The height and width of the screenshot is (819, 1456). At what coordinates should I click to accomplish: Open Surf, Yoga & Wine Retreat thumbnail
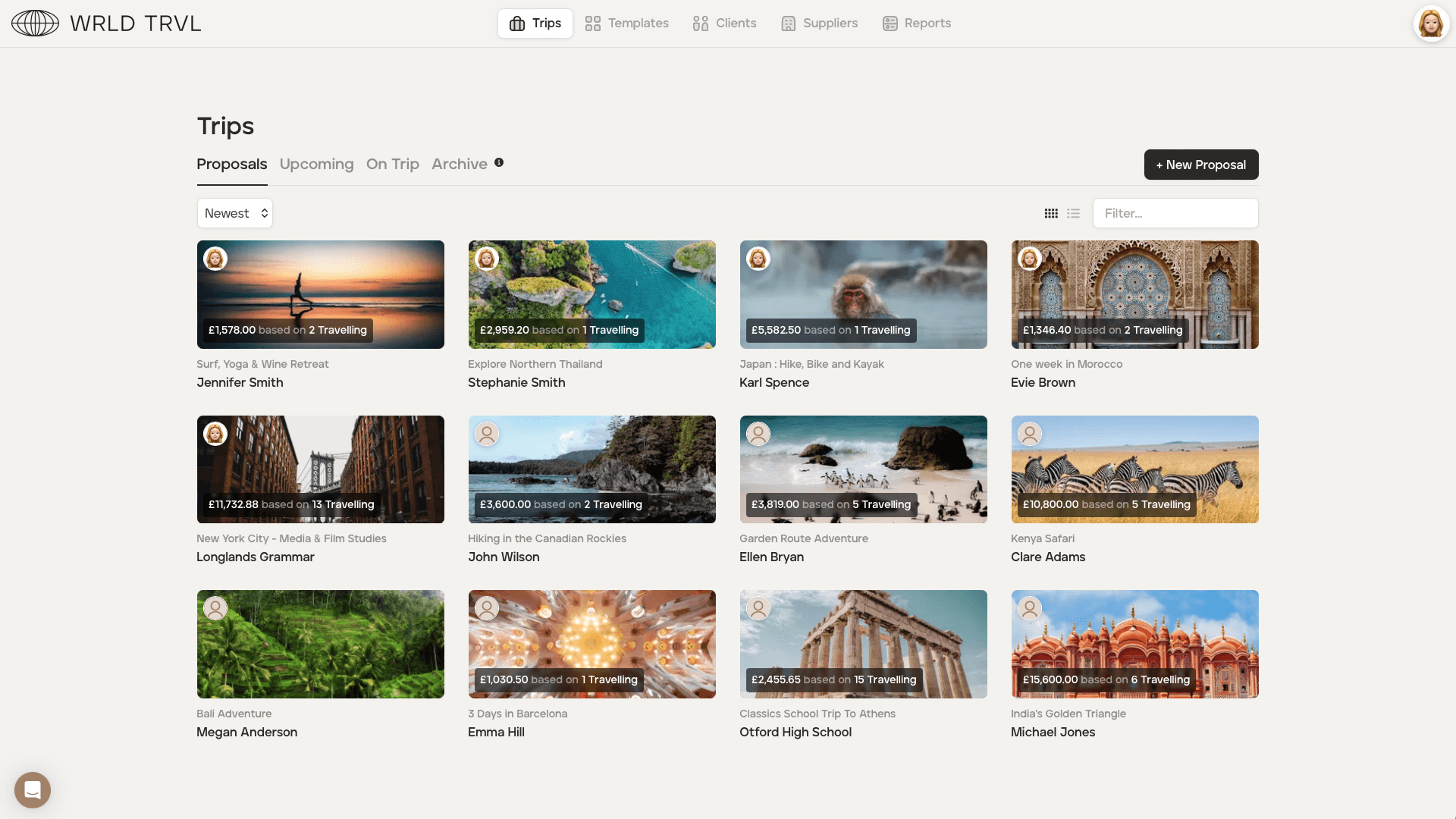(x=321, y=295)
